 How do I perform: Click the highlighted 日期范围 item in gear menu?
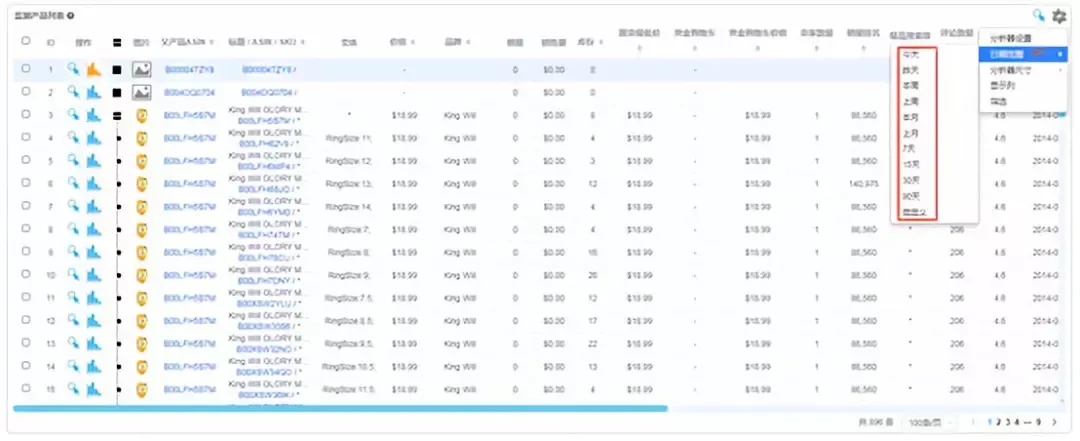point(1023,54)
